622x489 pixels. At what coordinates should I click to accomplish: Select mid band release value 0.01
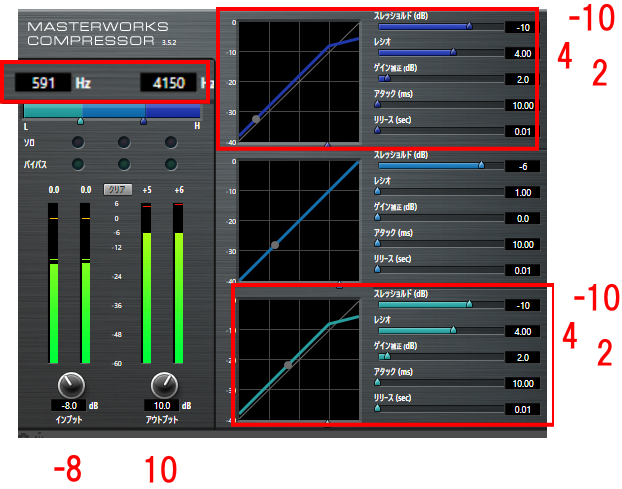coord(522,270)
